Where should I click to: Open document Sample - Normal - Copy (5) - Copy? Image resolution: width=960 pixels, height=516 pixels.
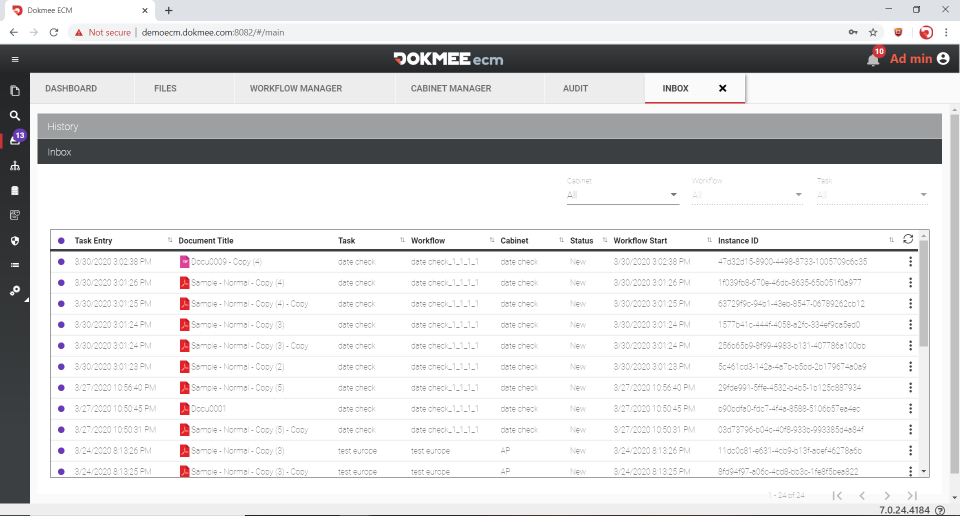[x=249, y=430]
